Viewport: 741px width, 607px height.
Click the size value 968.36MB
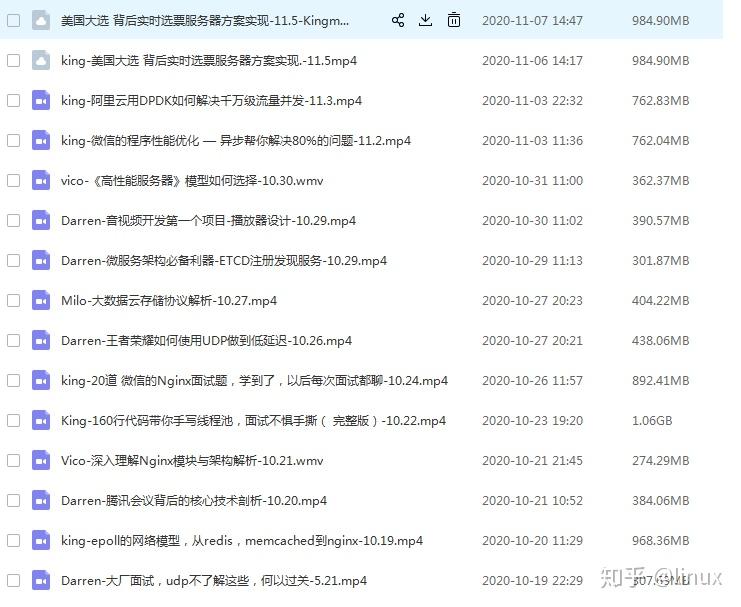pos(661,541)
